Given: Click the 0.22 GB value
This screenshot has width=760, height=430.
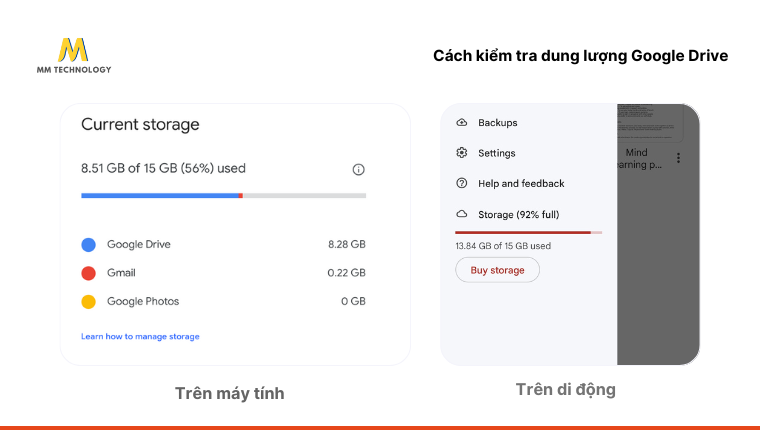Looking at the screenshot, I should click(x=346, y=273).
